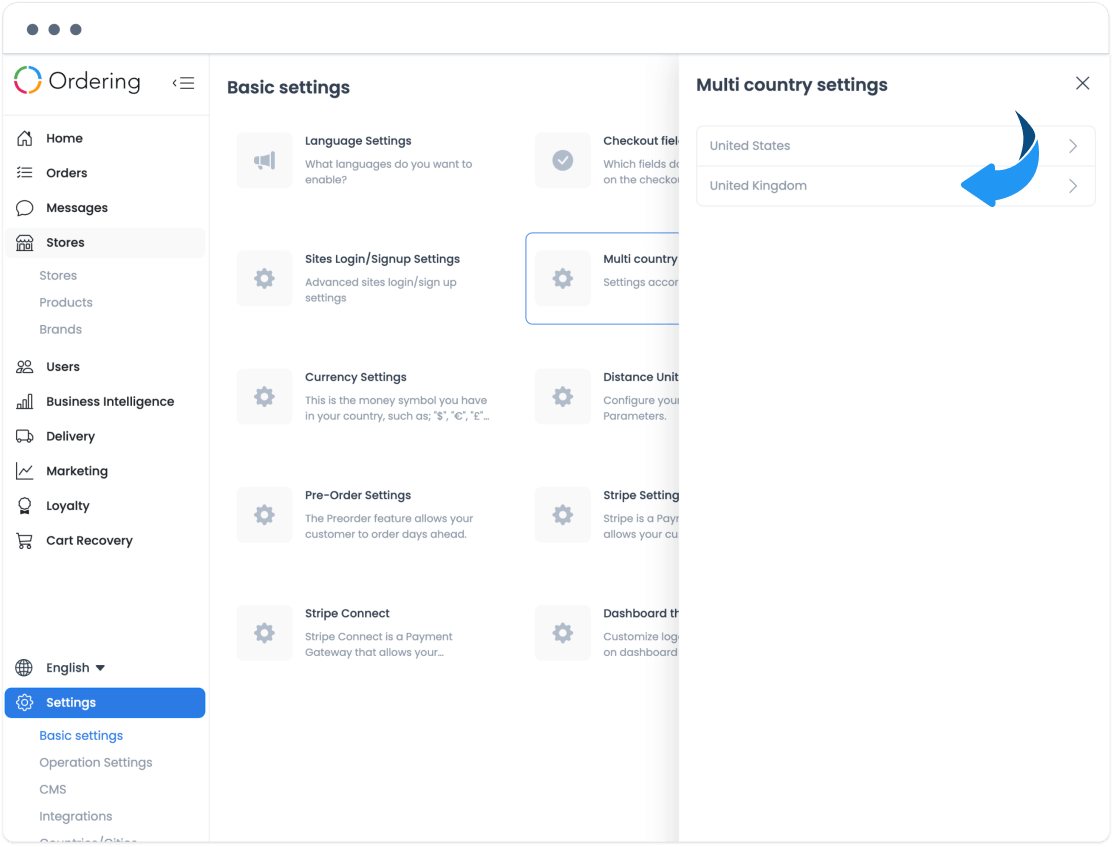Screen dimensions: 1113x847
Task: Select the United Kingdom country row
Action: click(896, 186)
